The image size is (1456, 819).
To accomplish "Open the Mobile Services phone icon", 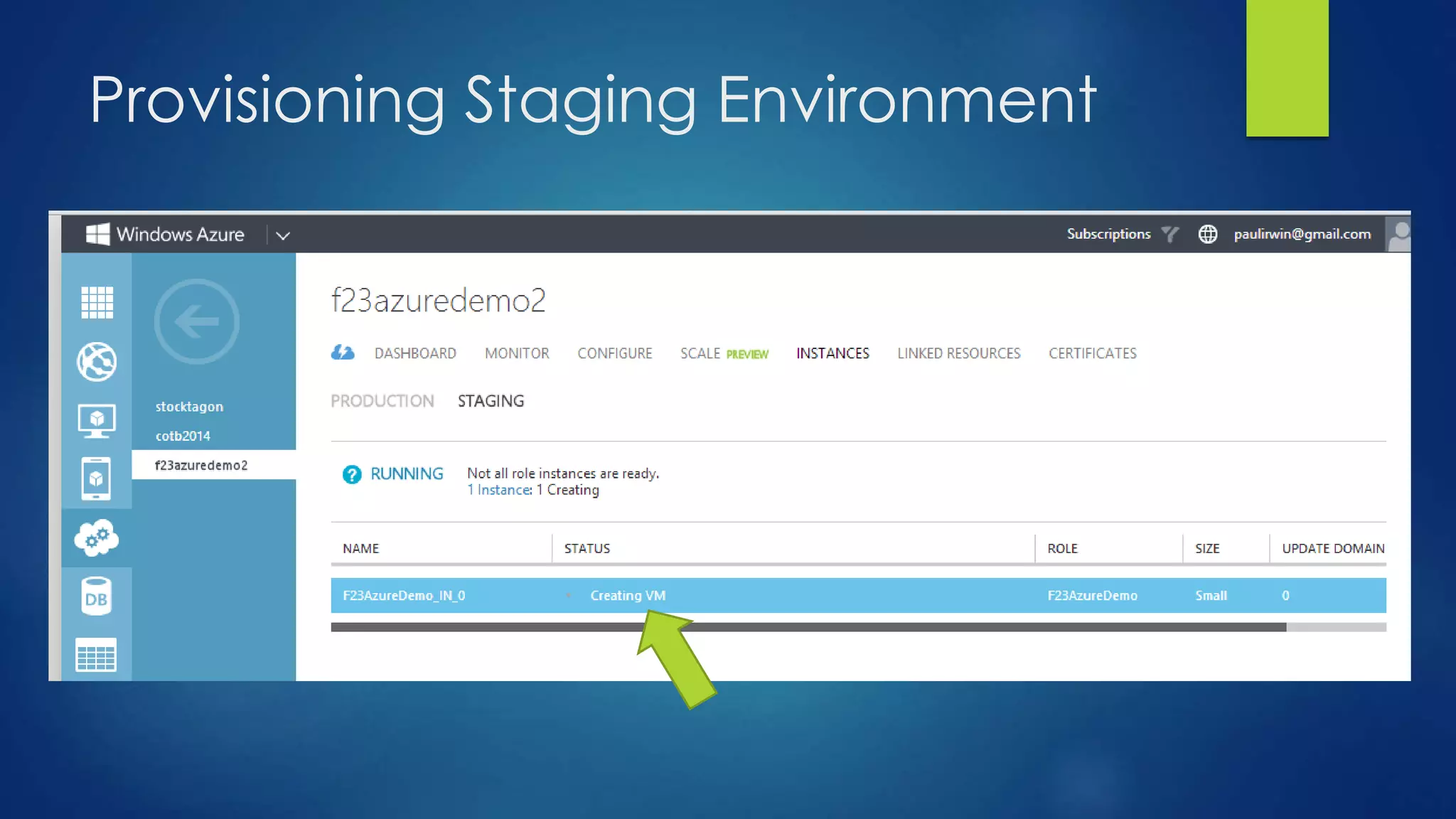I will 97,479.
